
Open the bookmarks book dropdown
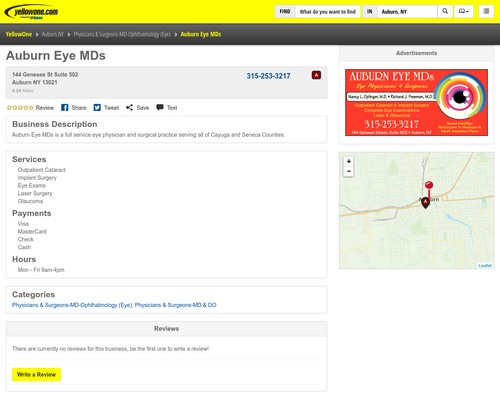click(463, 11)
